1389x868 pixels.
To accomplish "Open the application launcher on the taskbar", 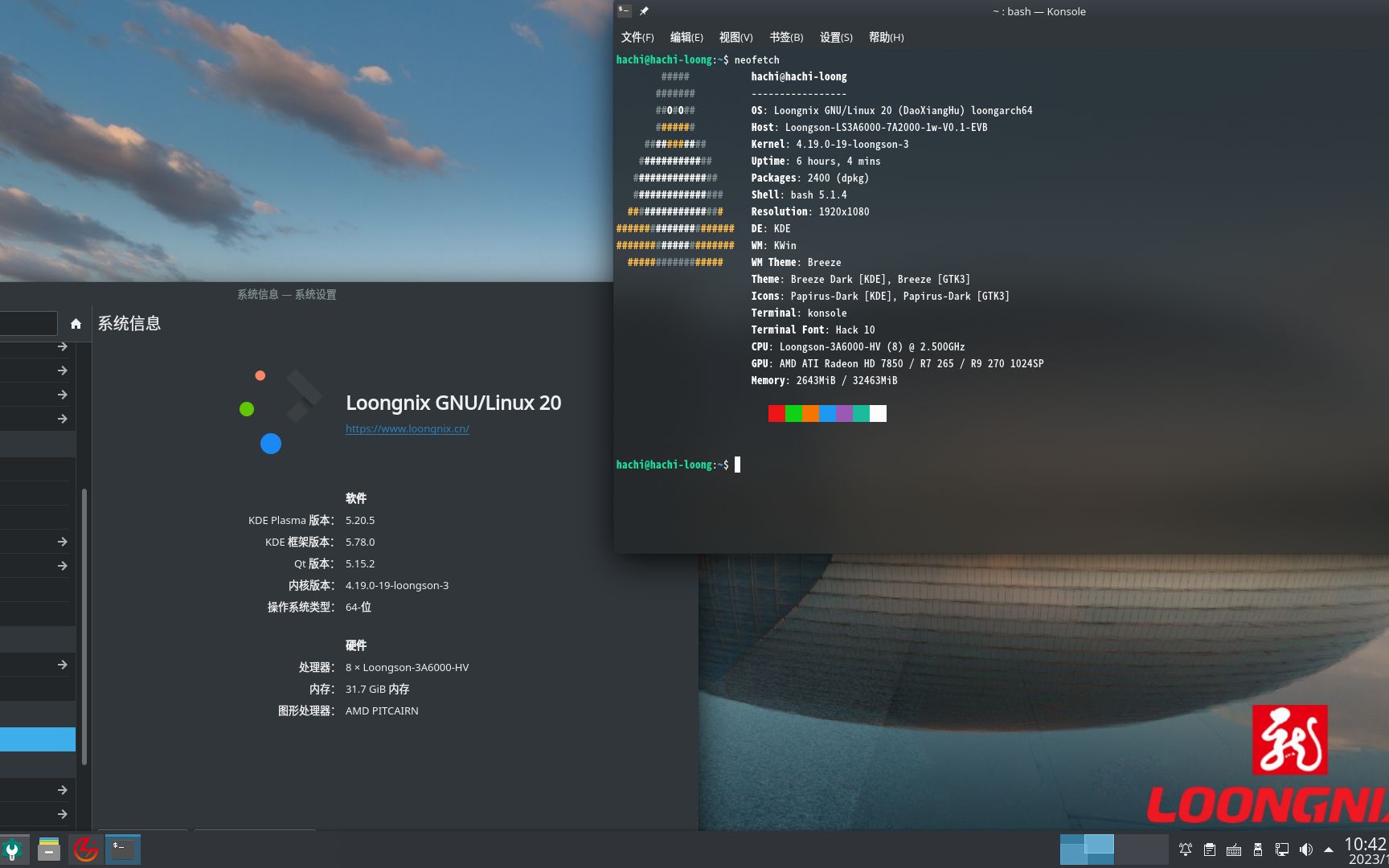I will pos(11,849).
